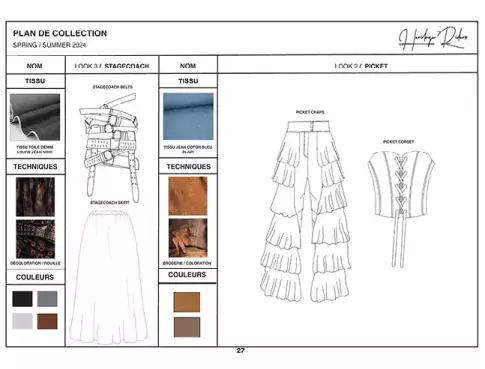Pick the light silver color swatch
The width and height of the screenshot is (485, 369).
point(22,321)
